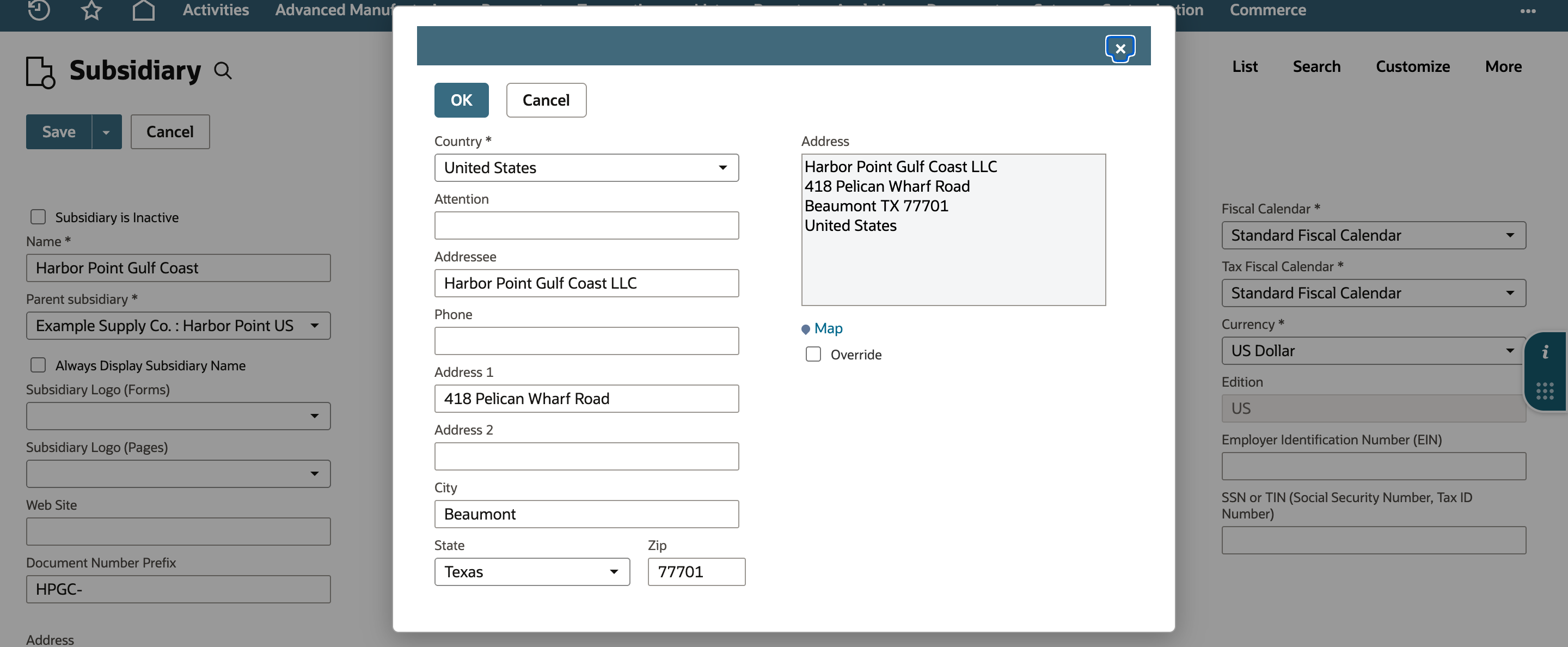This screenshot has width=1568, height=647.
Task: Toggle the Subsidiary is Inactive checkbox
Action: pos(38,217)
